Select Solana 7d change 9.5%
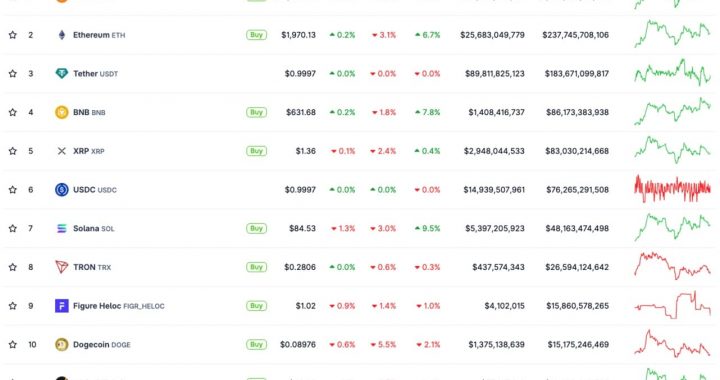The height and width of the screenshot is (380, 720). point(428,229)
